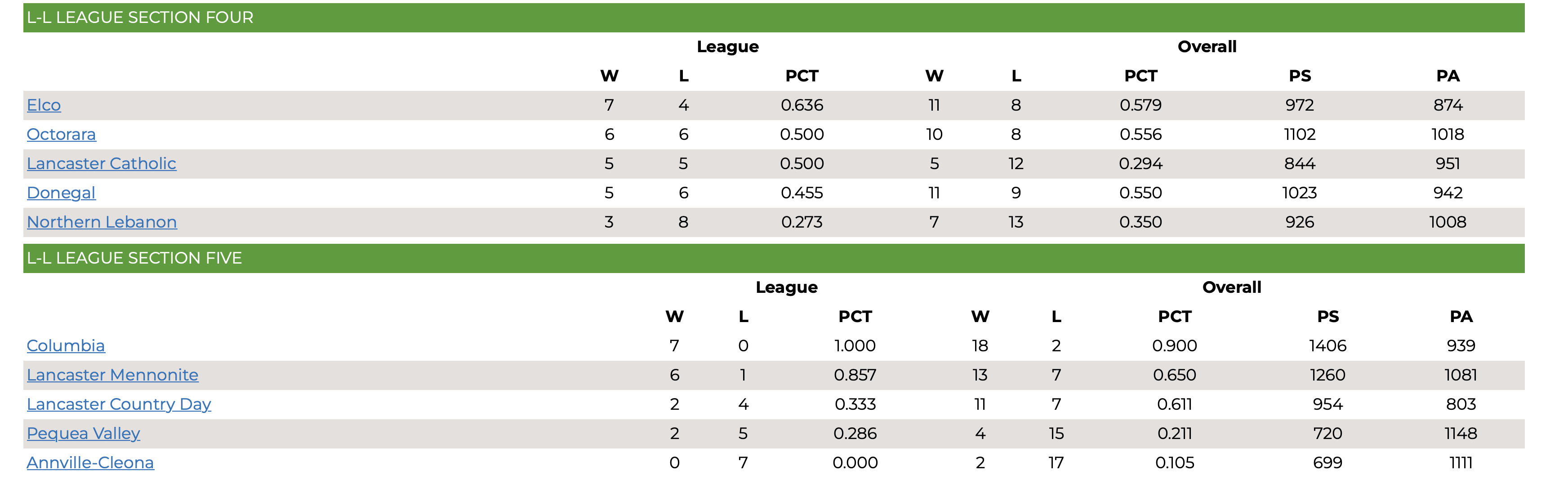Image resolution: width=1568 pixels, height=484 pixels.
Task: Click the Lancaster Mennonite link
Action: point(112,375)
